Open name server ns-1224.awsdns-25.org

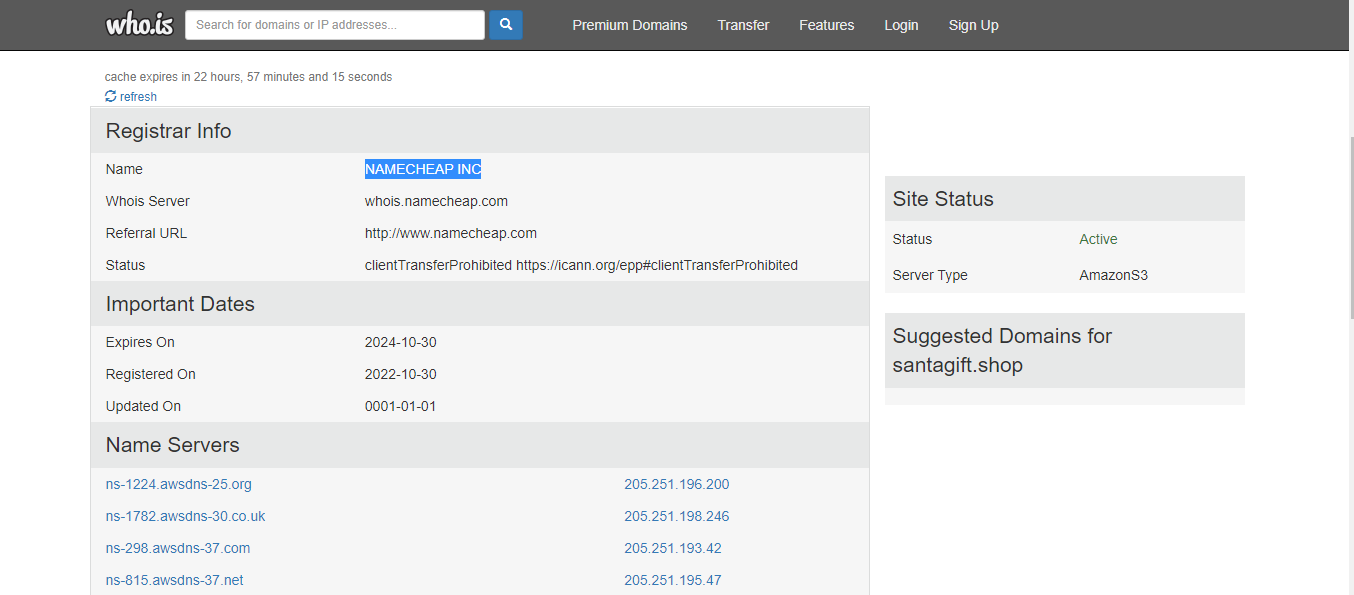[179, 484]
